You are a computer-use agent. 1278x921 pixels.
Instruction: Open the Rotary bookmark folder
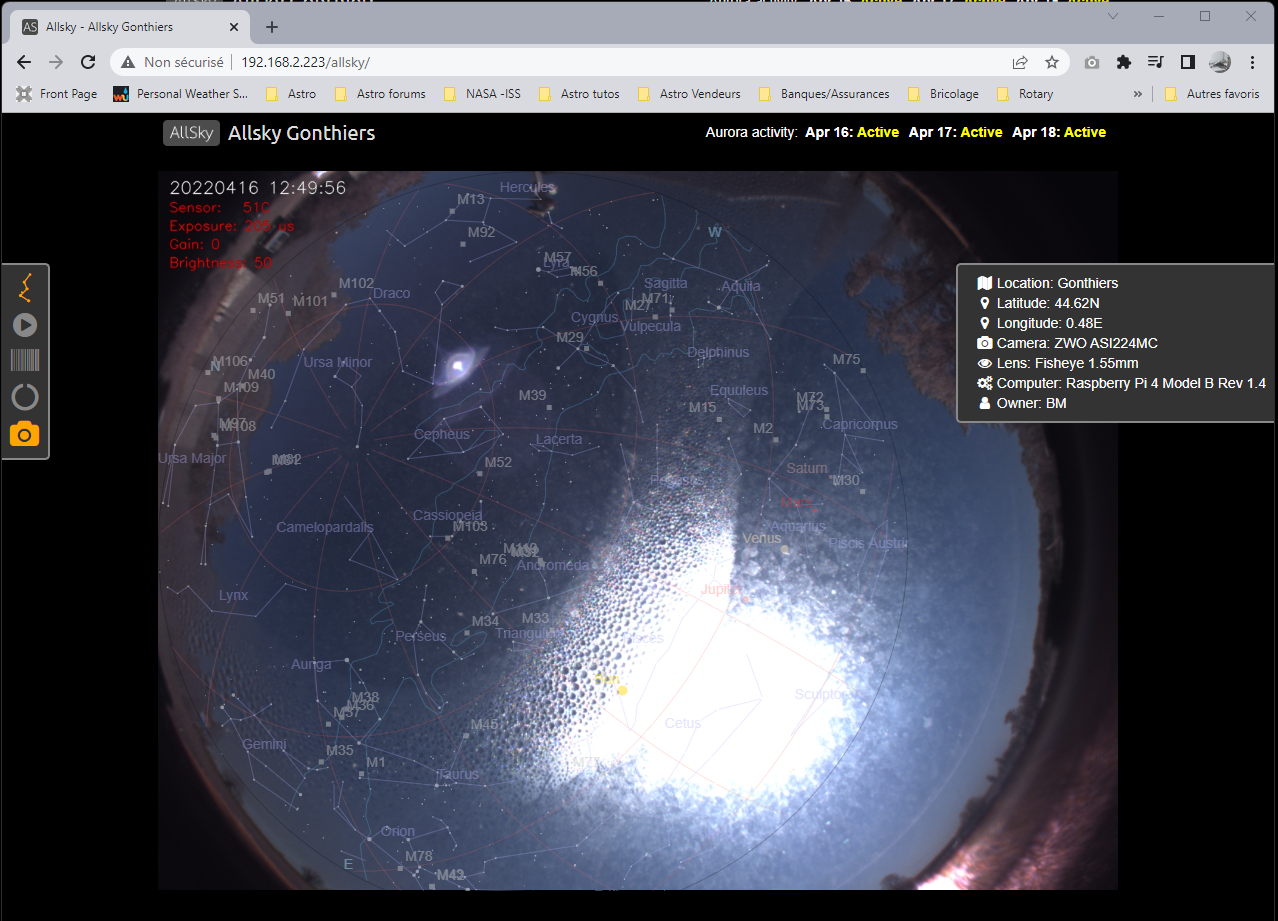pos(1025,94)
